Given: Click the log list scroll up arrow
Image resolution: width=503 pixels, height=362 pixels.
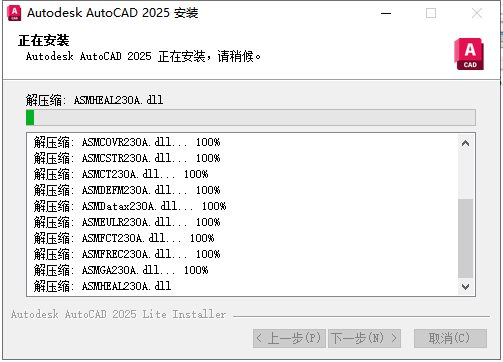Looking at the screenshot, I should [x=466, y=144].
